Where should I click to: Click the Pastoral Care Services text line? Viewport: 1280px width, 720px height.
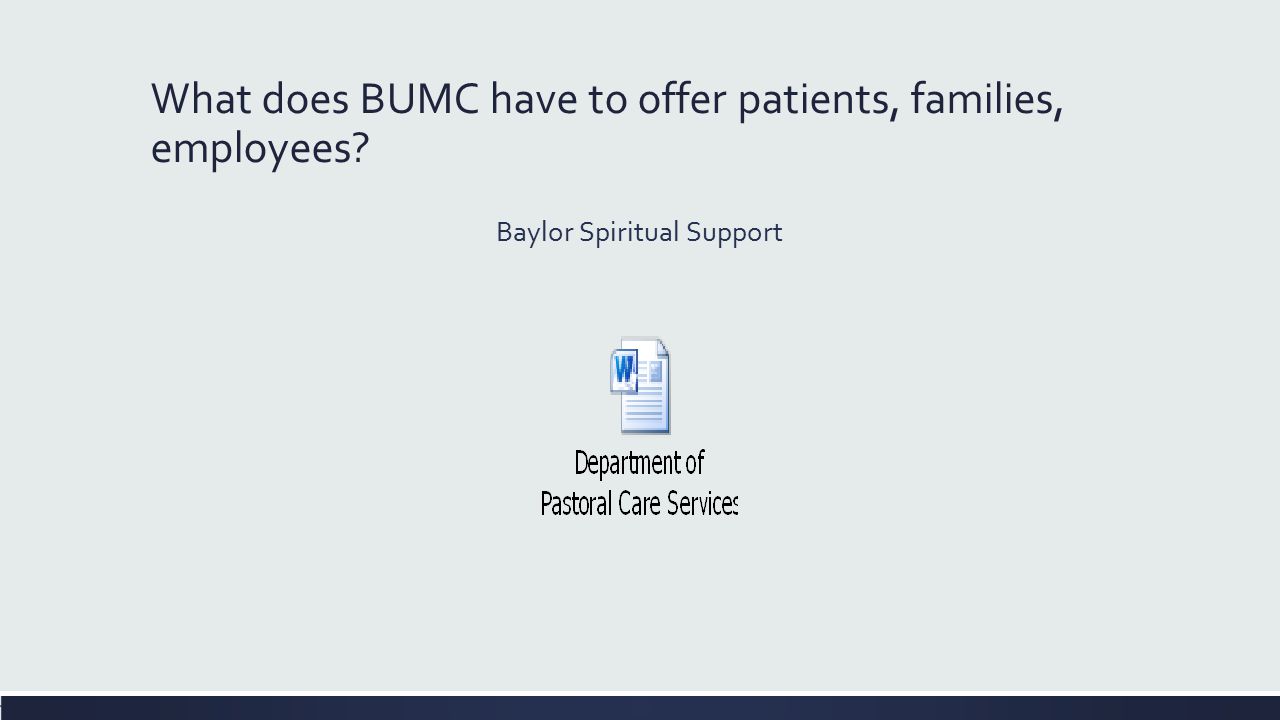pos(639,501)
